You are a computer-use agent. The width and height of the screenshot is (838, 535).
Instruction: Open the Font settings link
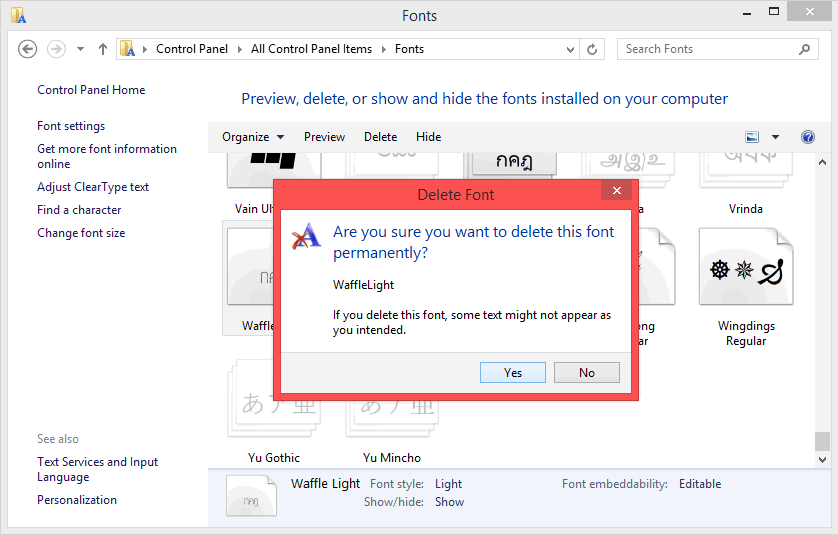(71, 126)
